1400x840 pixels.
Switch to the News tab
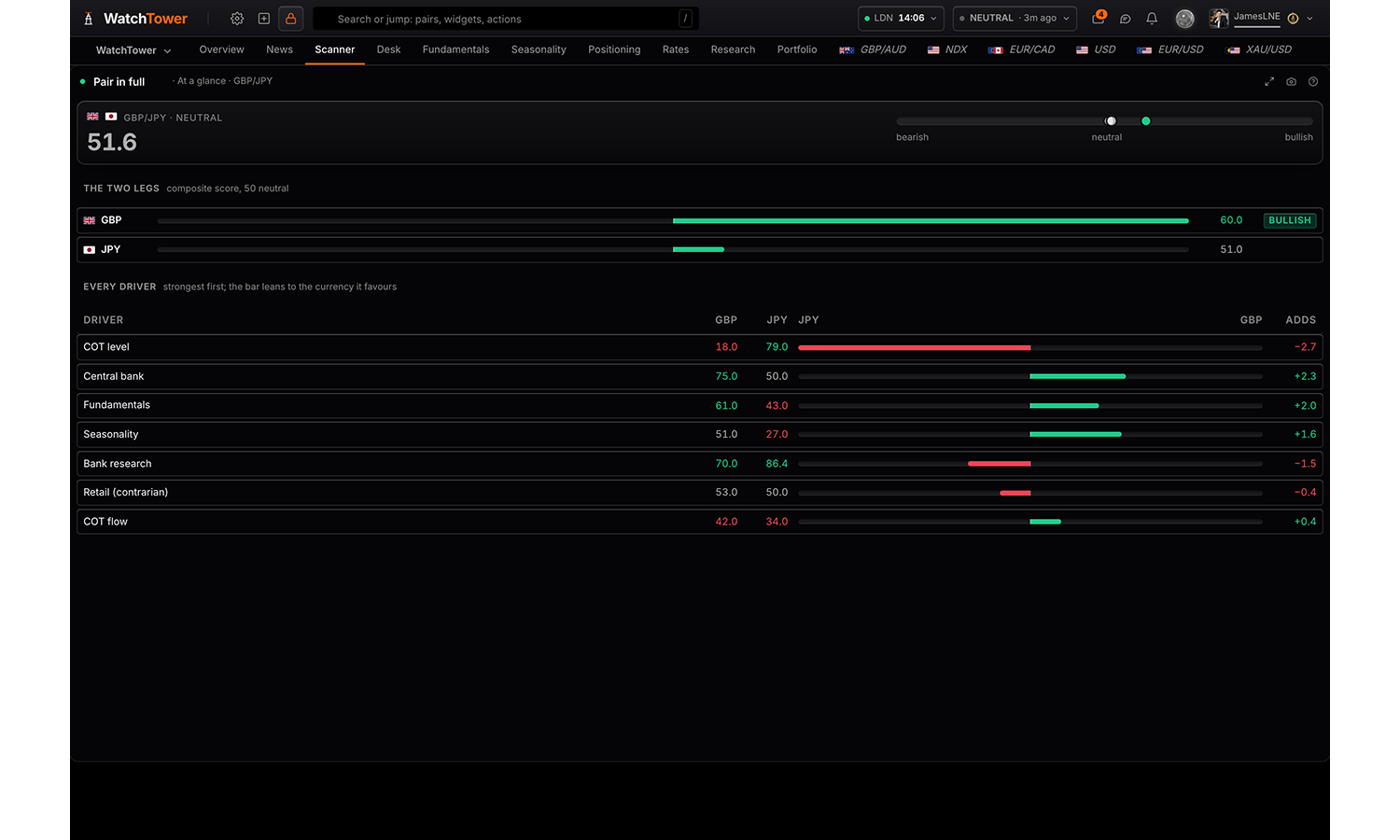point(279,49)
